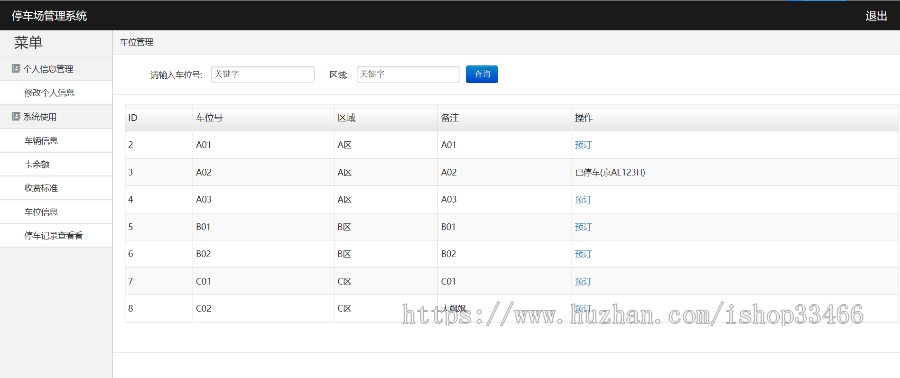Open 车位信息 in the sidebar
Screen dimensions: 900x378
pyautogui.click(x=41, y=212)
